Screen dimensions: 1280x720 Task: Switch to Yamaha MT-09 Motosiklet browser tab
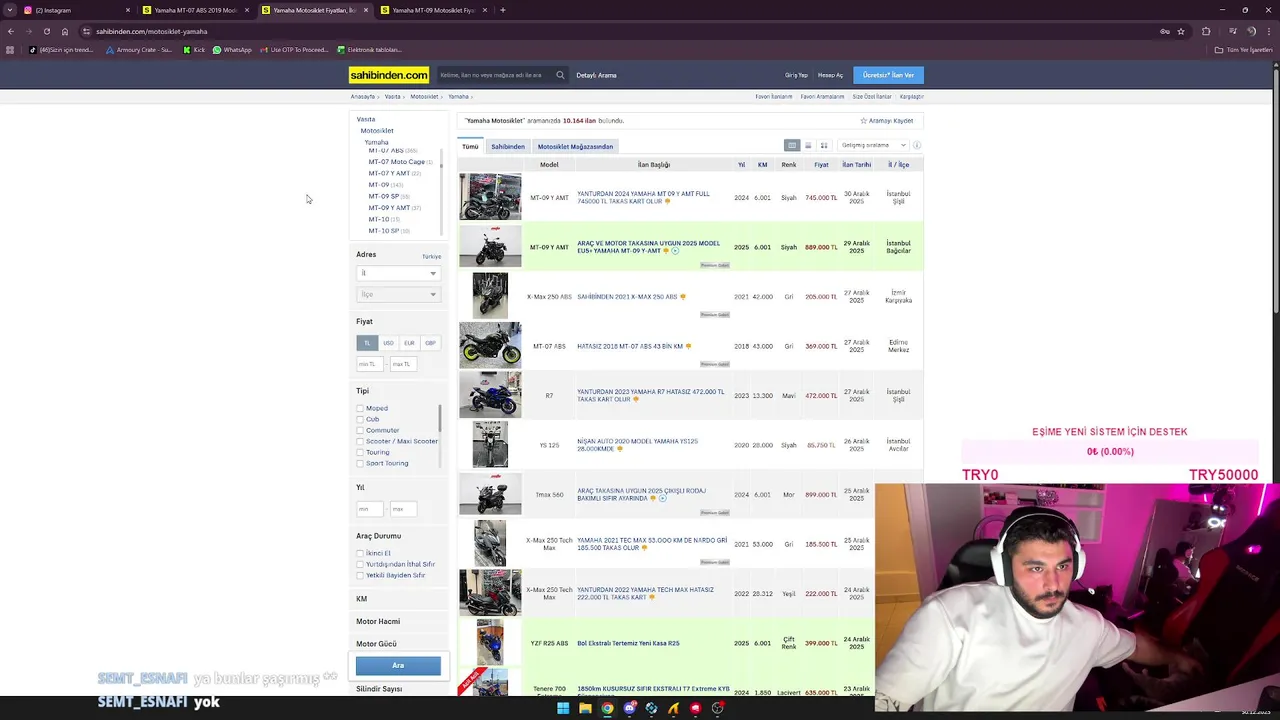(x=433, y=10)
